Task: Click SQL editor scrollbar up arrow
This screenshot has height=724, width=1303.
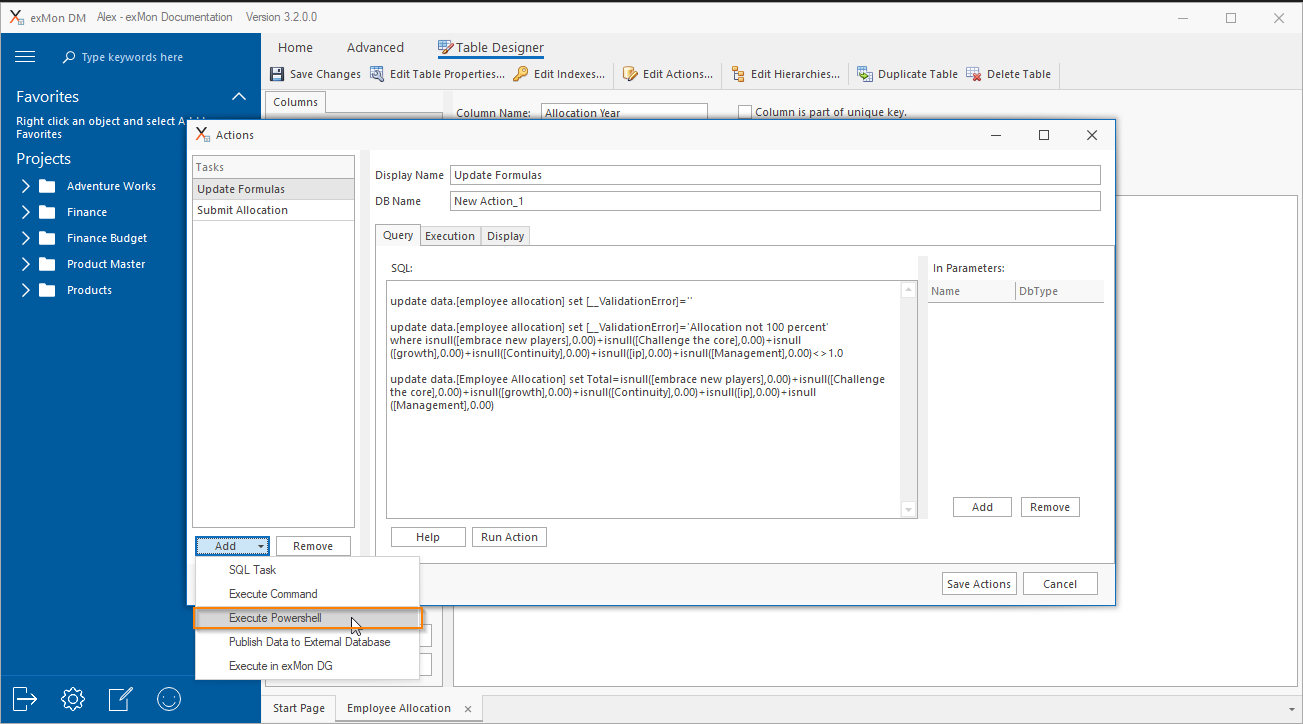Action: [909, 290]
